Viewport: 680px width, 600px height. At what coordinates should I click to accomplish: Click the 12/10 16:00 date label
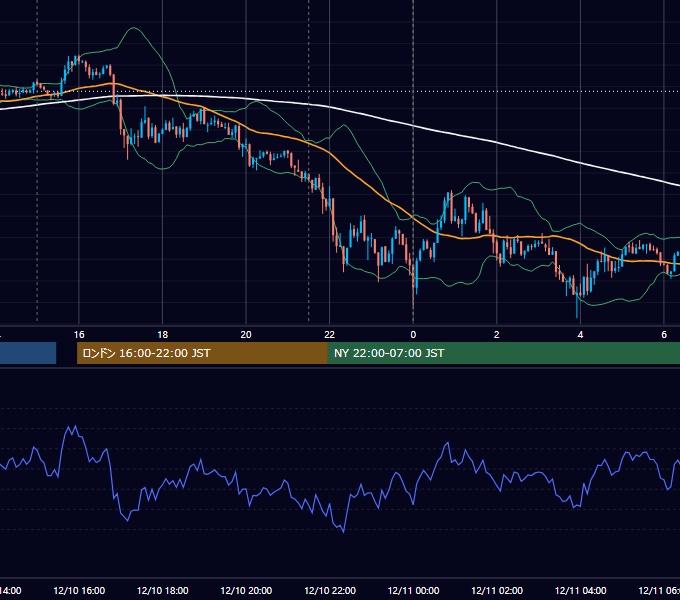(x=79, y=590)
